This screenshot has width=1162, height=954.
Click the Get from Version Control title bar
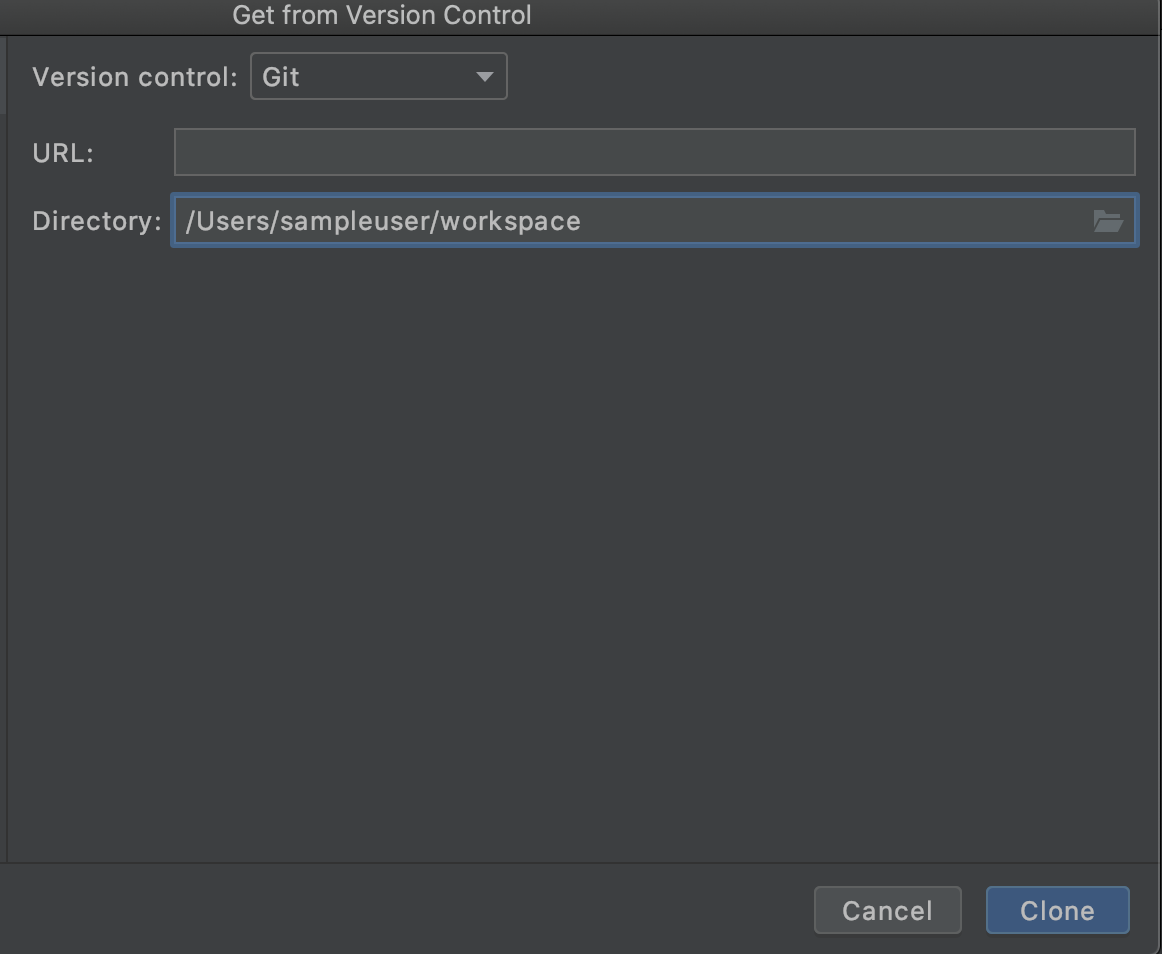point(381,15)
